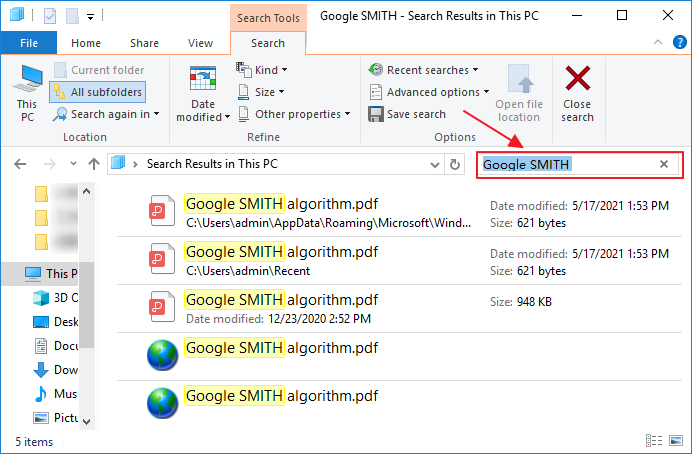Screen dimensions: 692x454
Task: Click the Save search floppy disk icon
Action: [x=376, y=114]
